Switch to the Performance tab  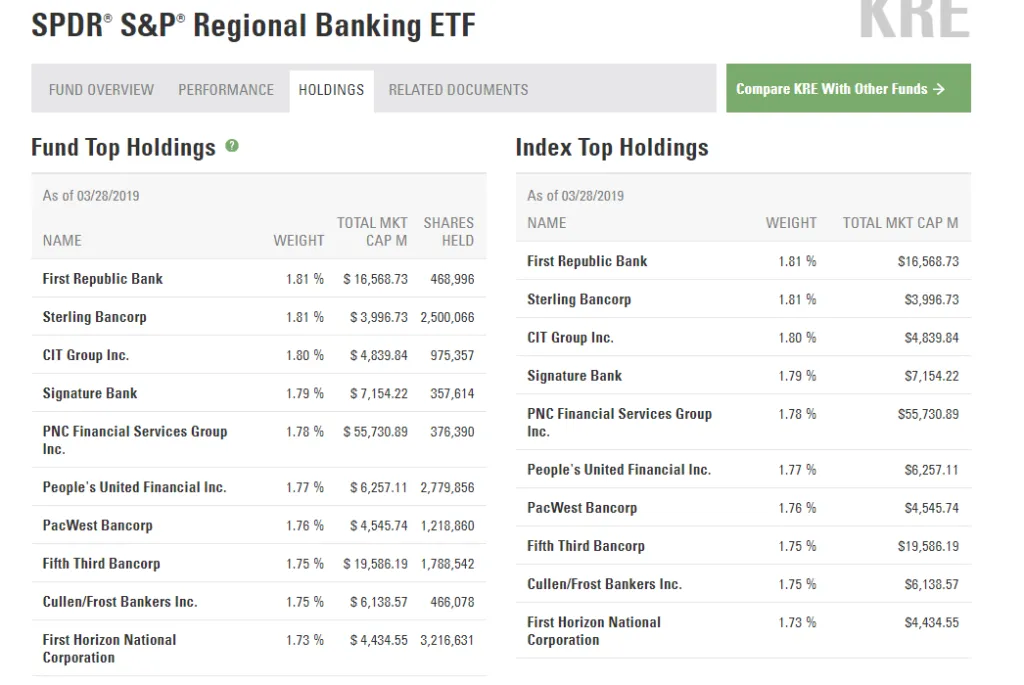pyautogui.click(x=226, y=90)
